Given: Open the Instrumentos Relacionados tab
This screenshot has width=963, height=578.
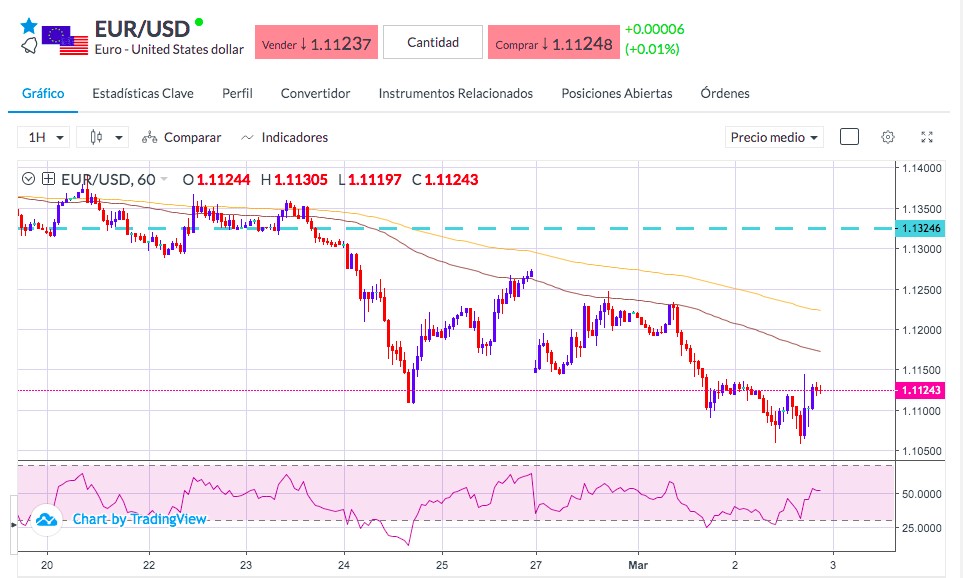Looking at the screenshot, I should (456, 93).
